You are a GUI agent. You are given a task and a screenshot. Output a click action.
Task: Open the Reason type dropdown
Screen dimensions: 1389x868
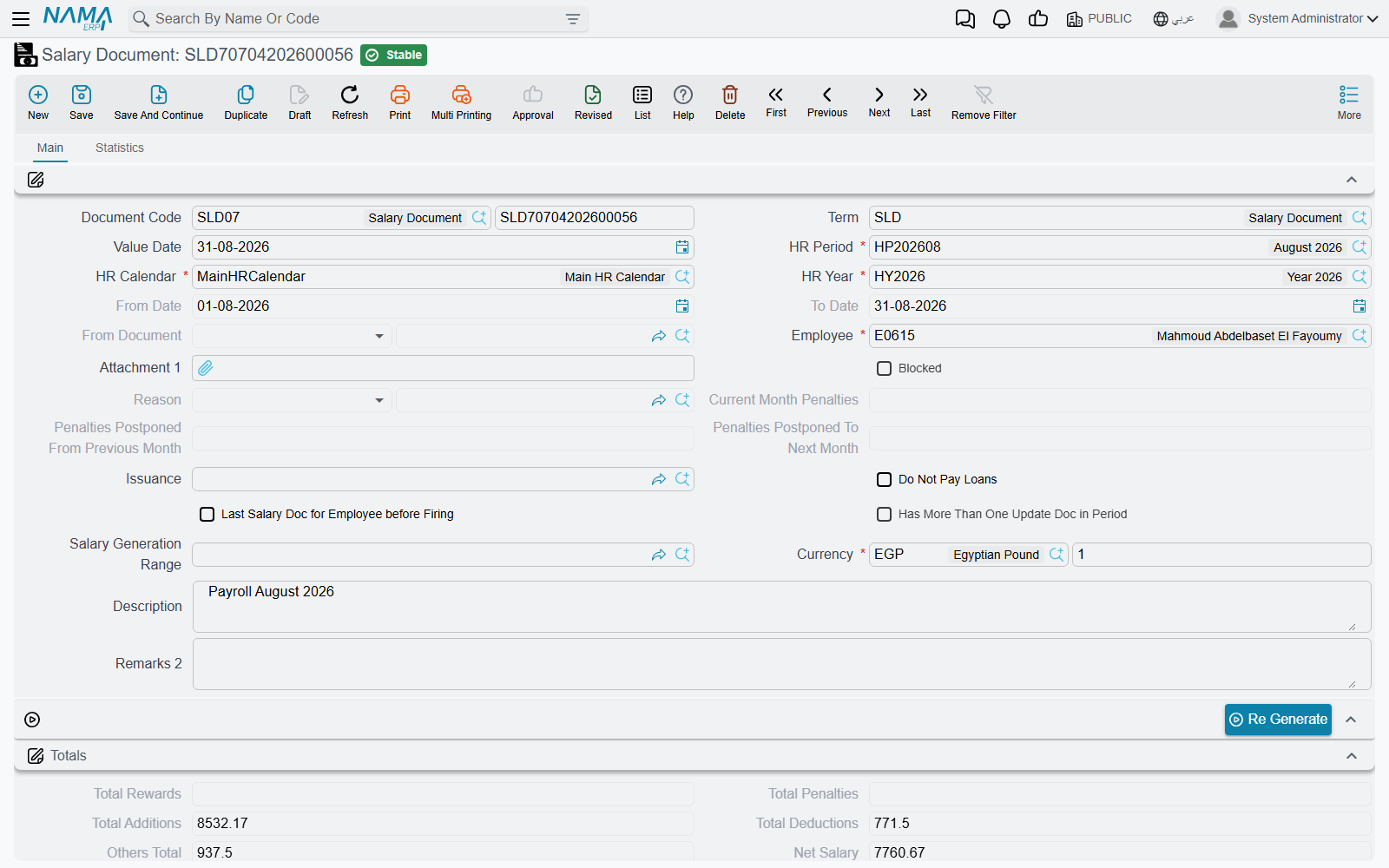click(x=379, y=400)
